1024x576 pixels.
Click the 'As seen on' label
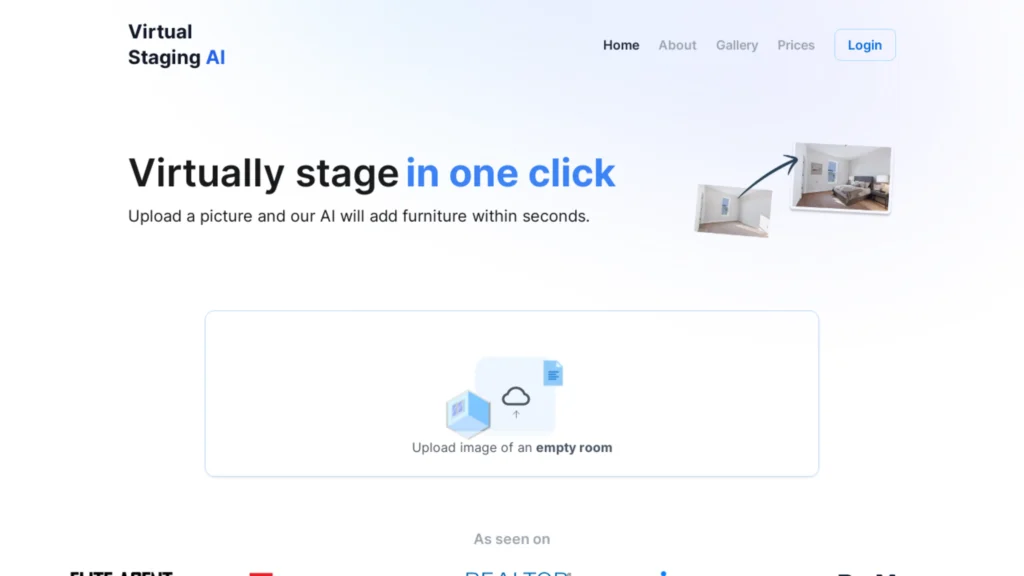pos(512,539)
